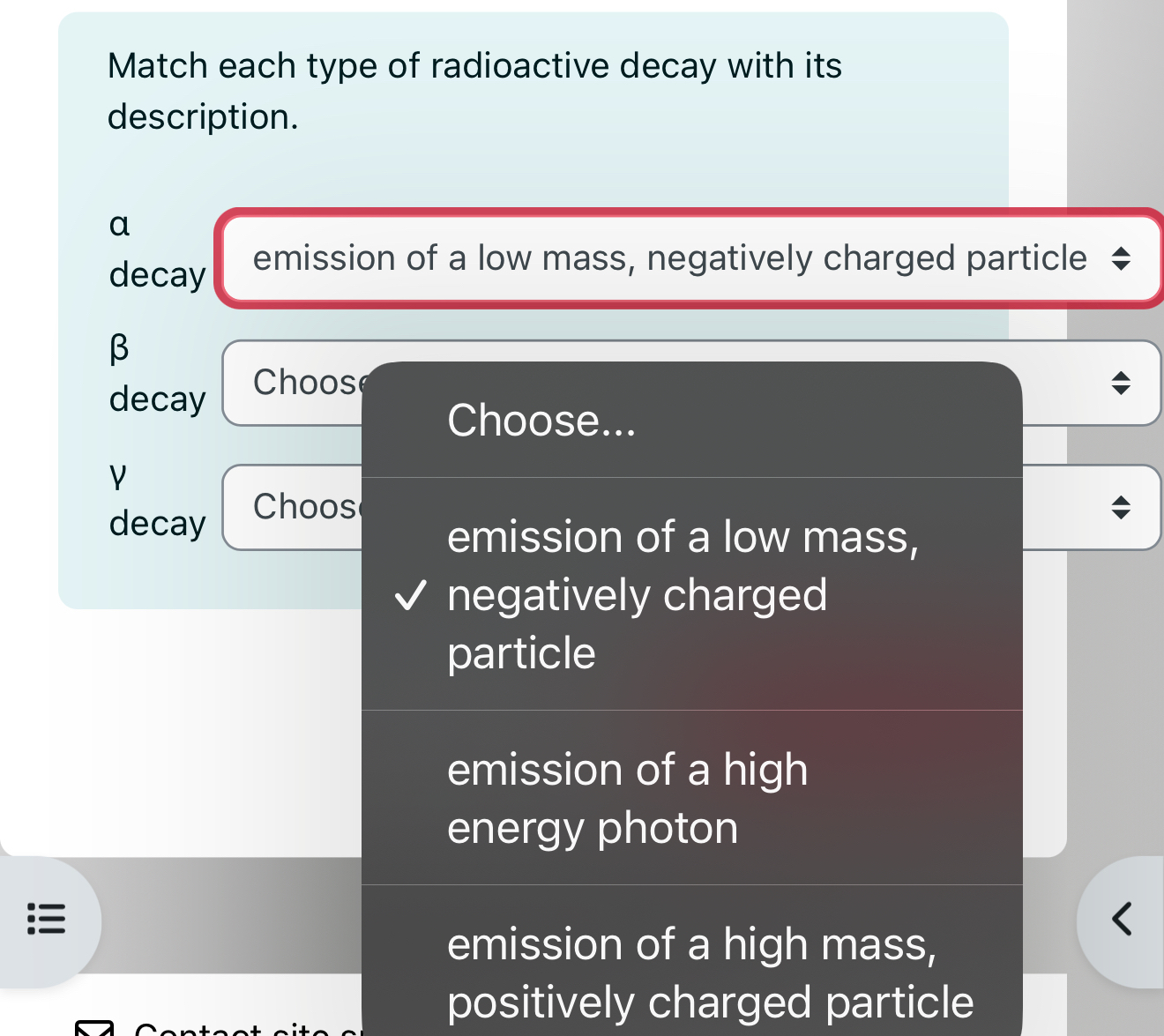Choose the 'Choose...' entry in the open menu
Viewport: 1164px width, 1036px height.
point(541,420)
